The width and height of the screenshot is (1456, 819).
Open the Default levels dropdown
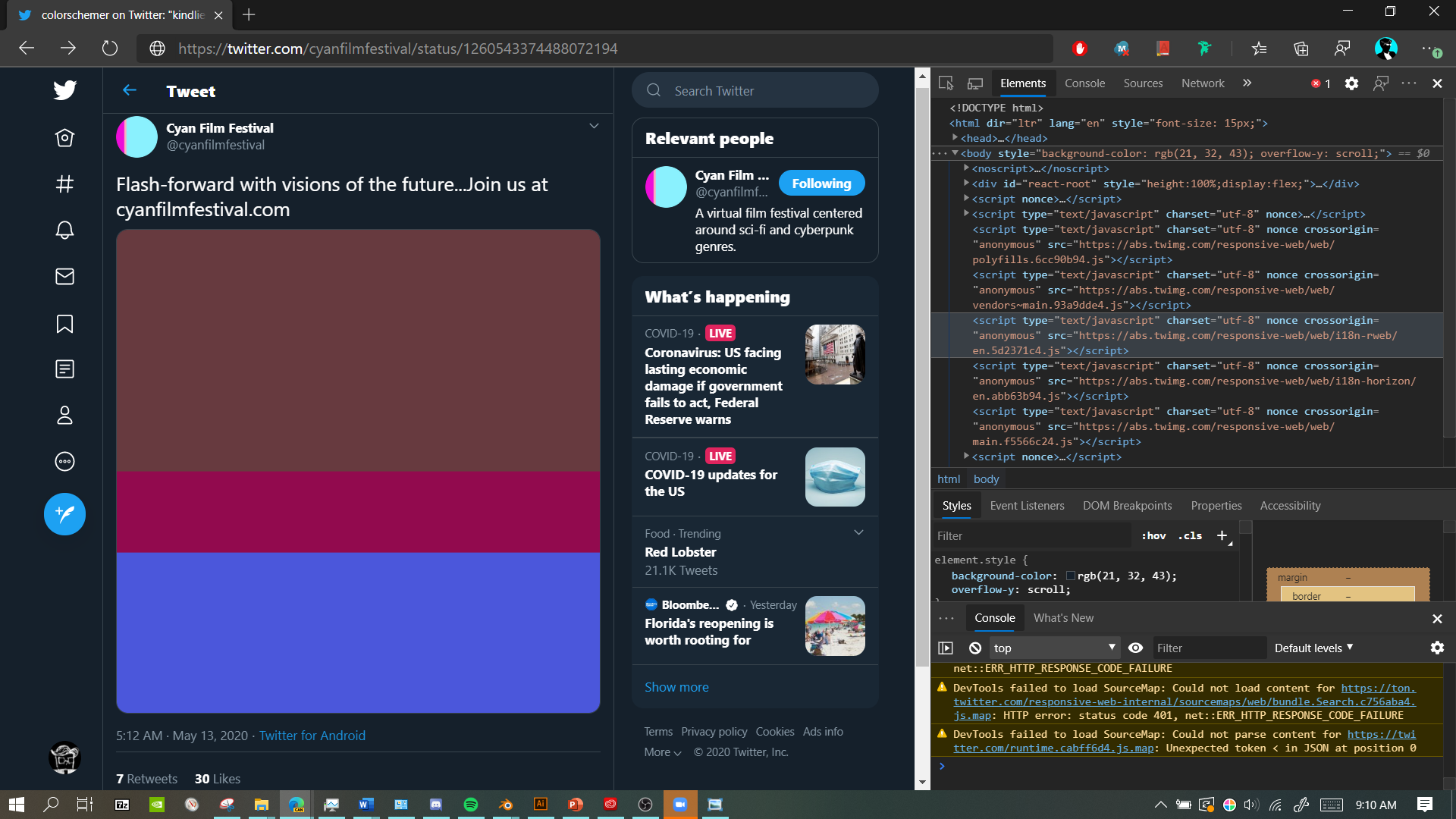[x=1313, y=648]
